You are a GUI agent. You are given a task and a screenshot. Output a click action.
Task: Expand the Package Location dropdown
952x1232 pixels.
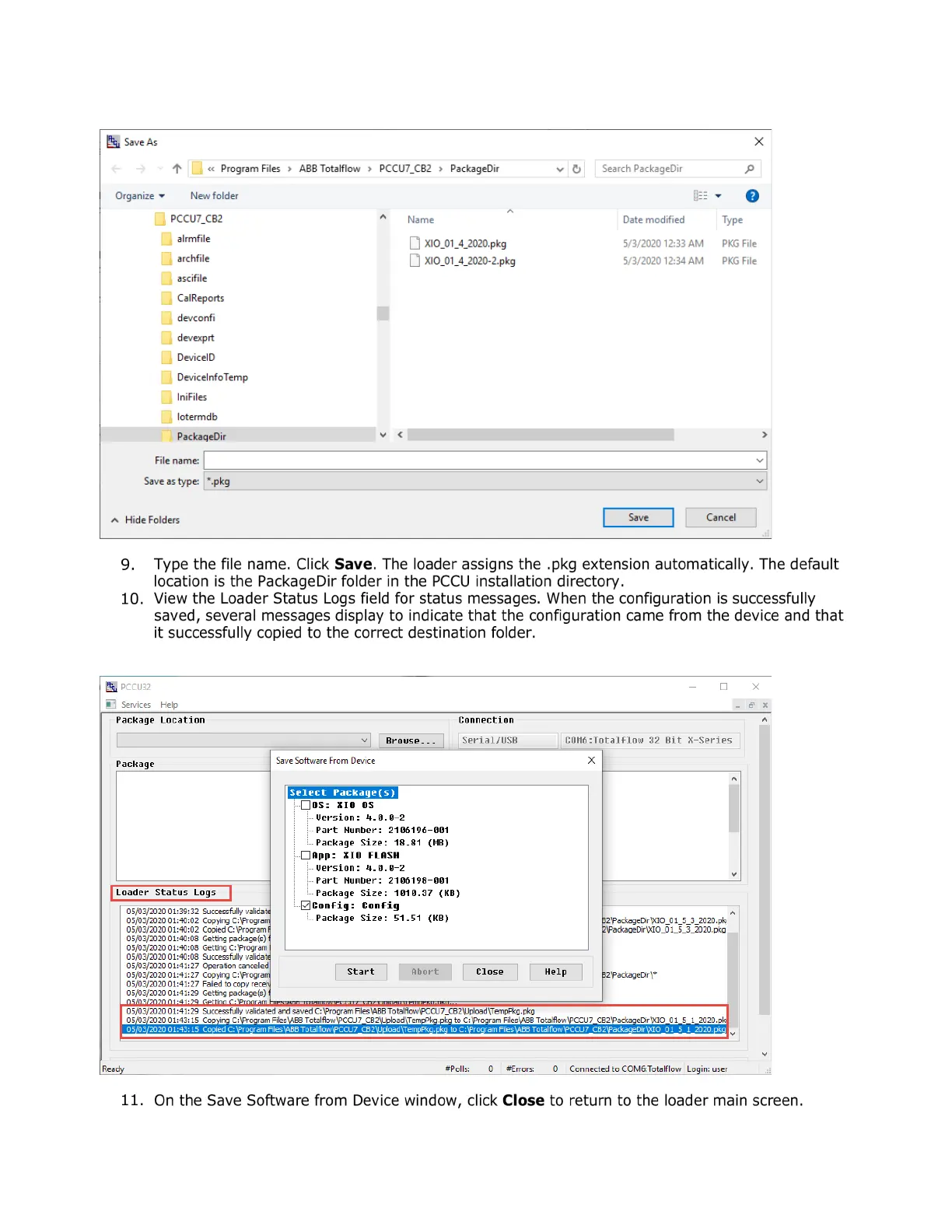pos(364,740)
